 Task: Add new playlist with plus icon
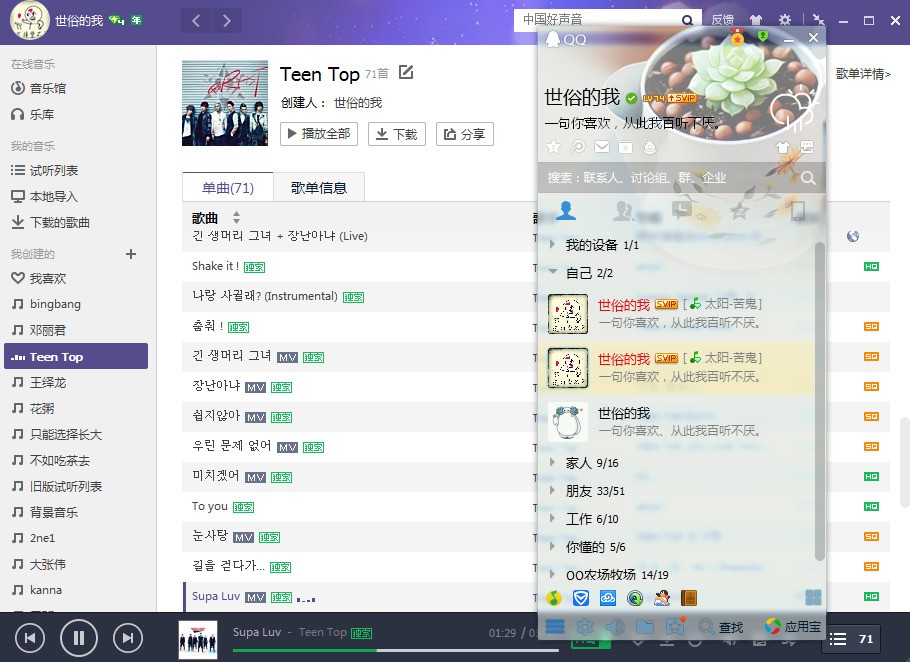[131, 254]
